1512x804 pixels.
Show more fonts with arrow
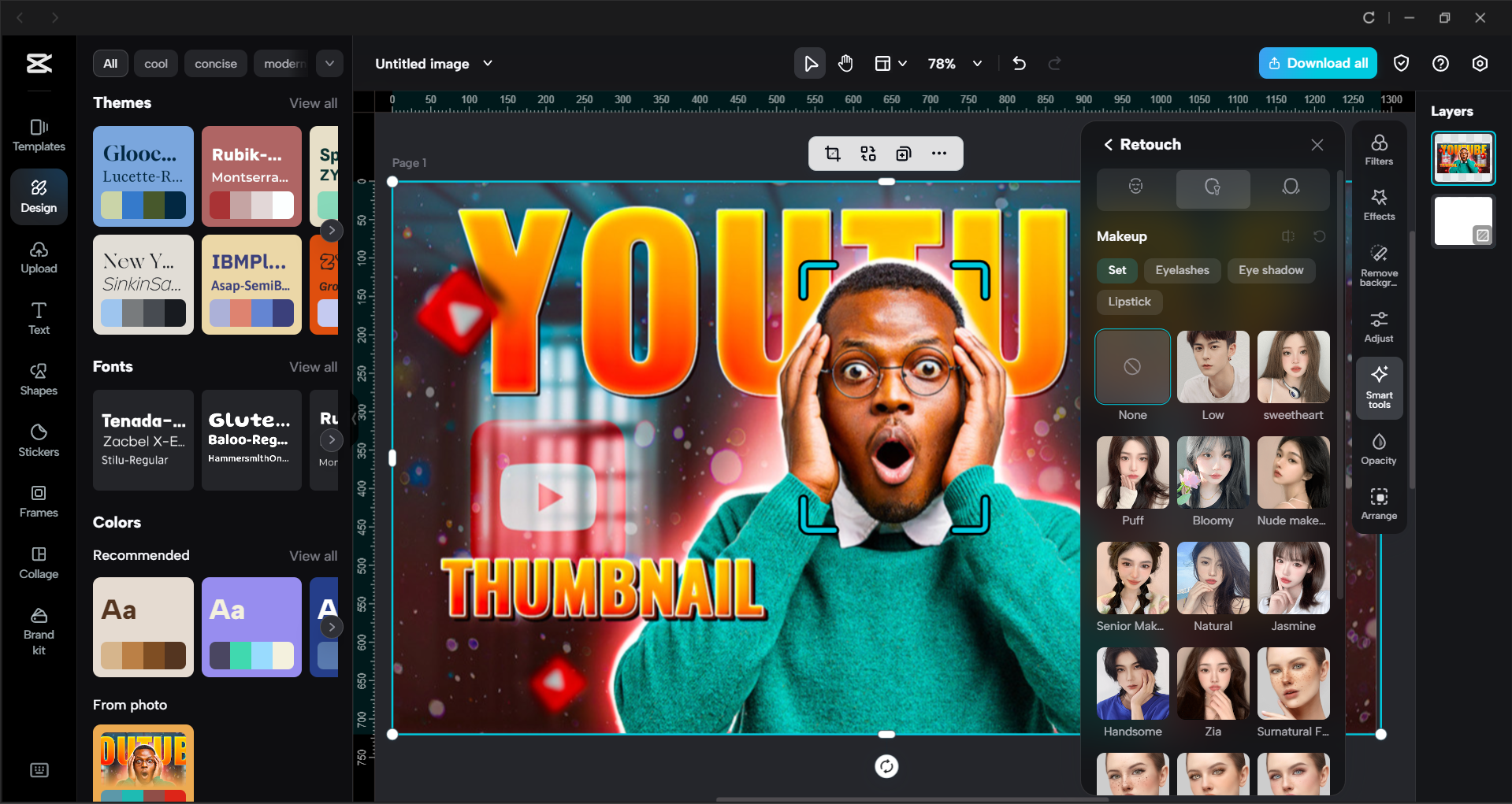332,439
